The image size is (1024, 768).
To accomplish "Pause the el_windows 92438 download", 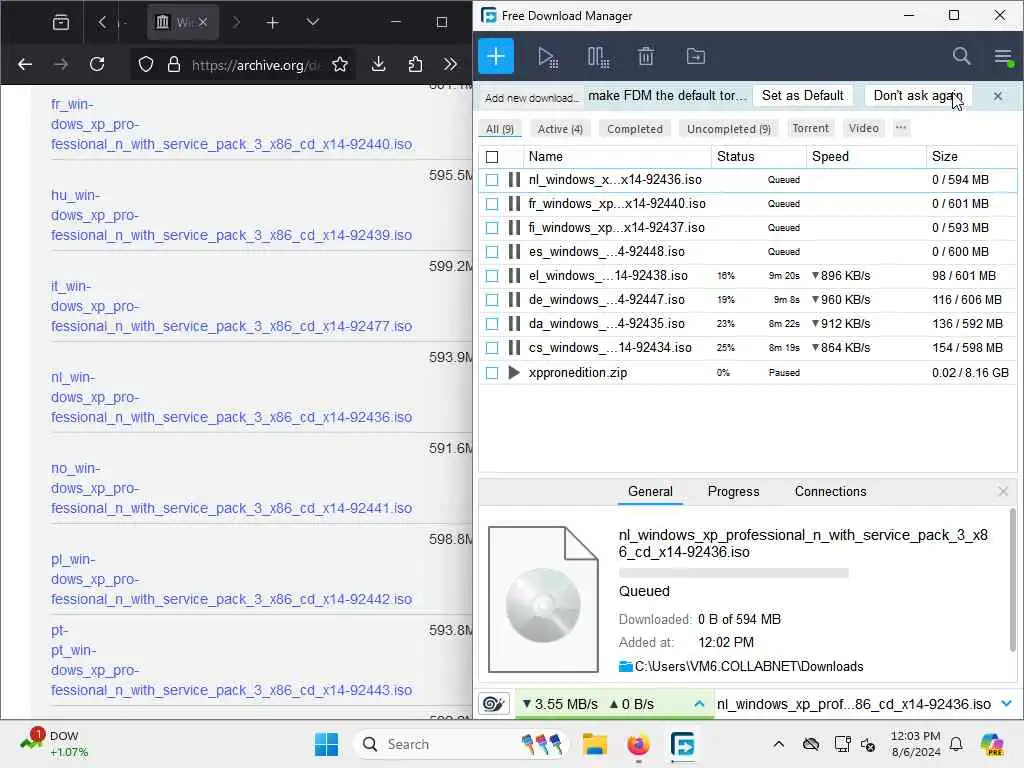I will pos(514,276).
